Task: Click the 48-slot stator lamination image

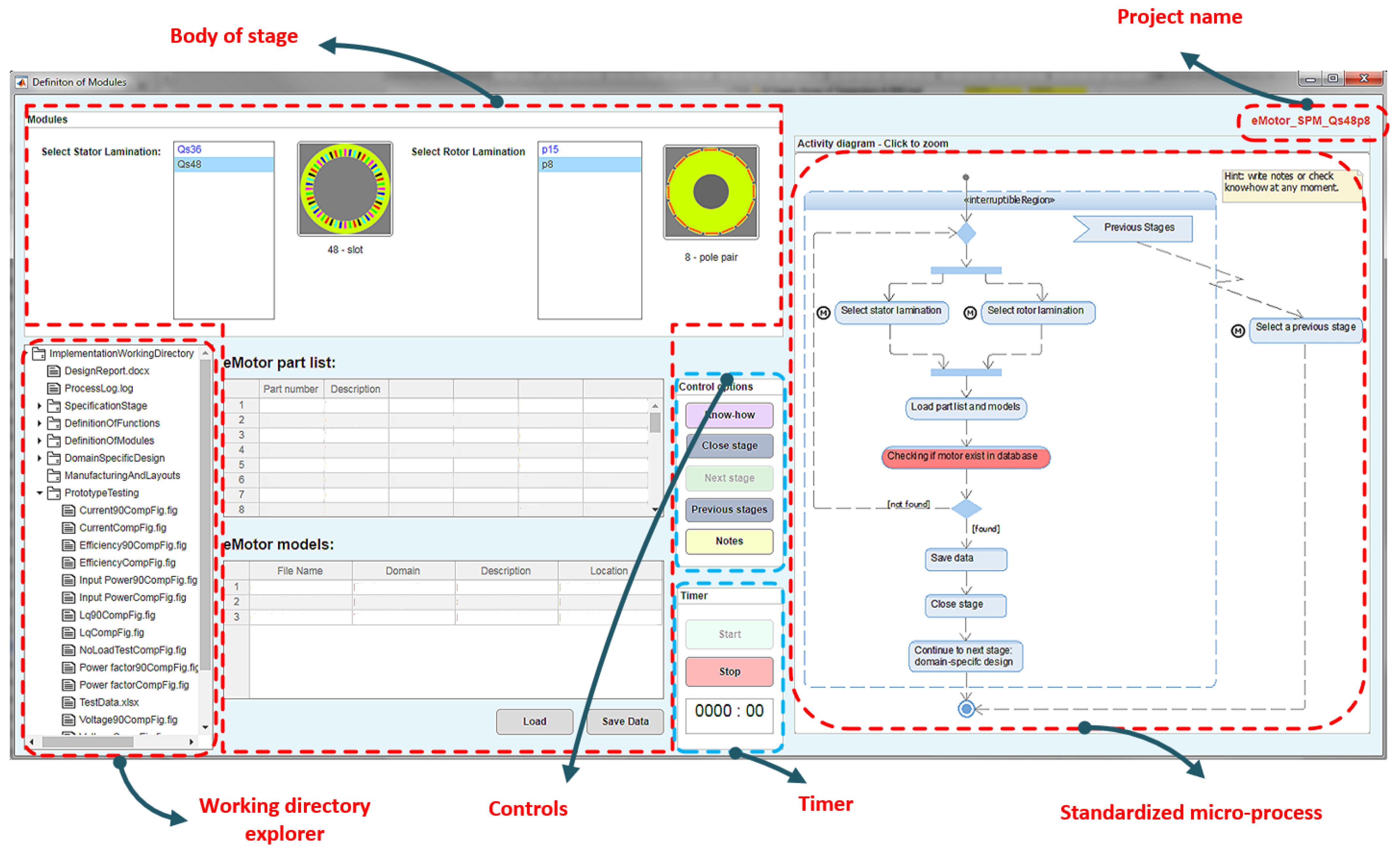Action: (x=345, y=188)
